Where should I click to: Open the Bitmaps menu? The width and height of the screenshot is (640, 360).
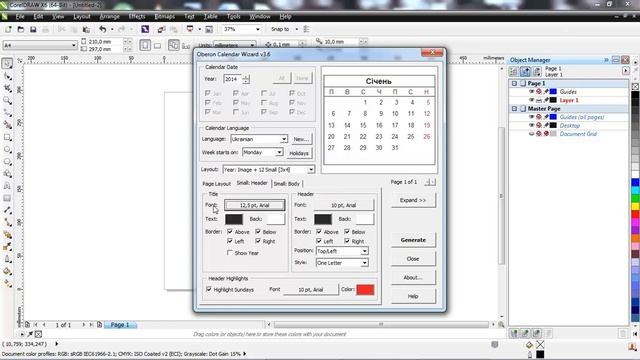click(x=164, y=17)
